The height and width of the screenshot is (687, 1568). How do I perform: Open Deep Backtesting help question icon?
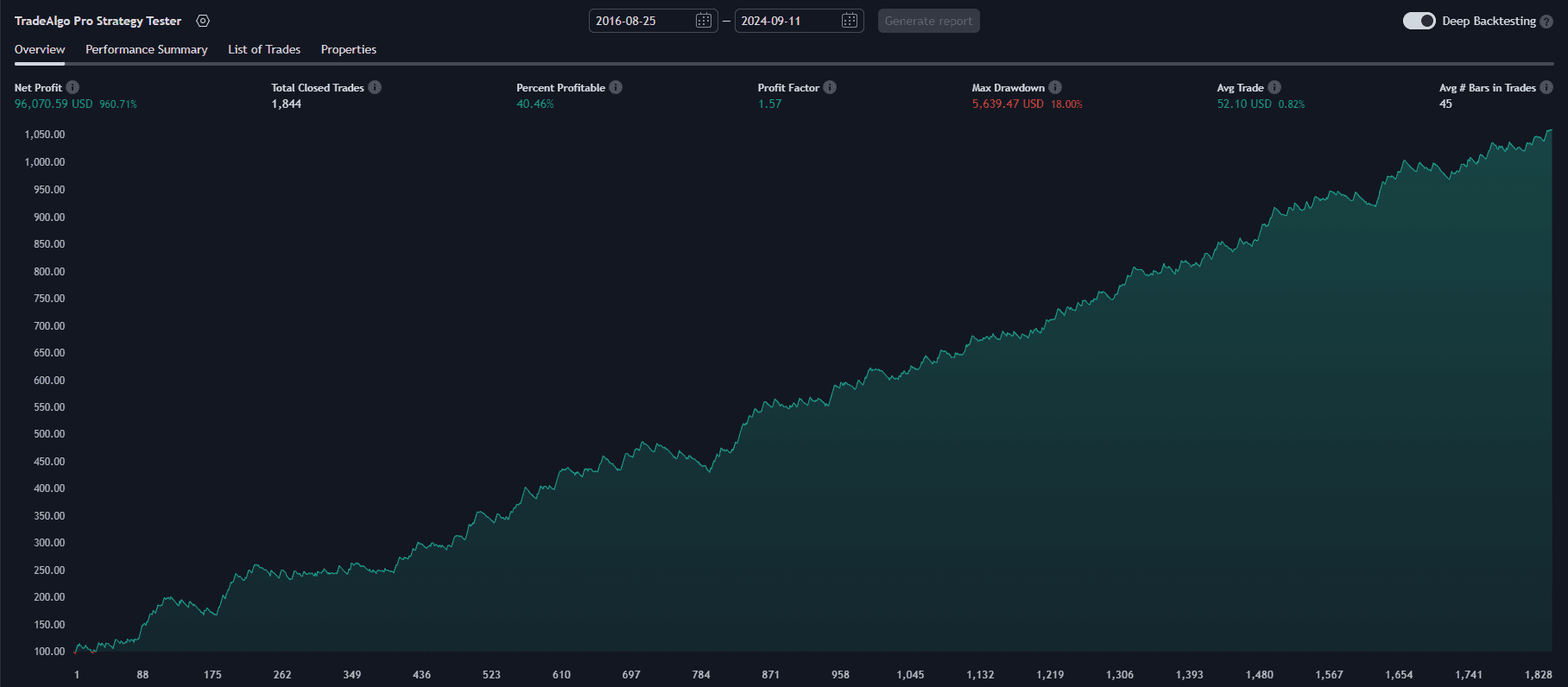(1546, 22)
